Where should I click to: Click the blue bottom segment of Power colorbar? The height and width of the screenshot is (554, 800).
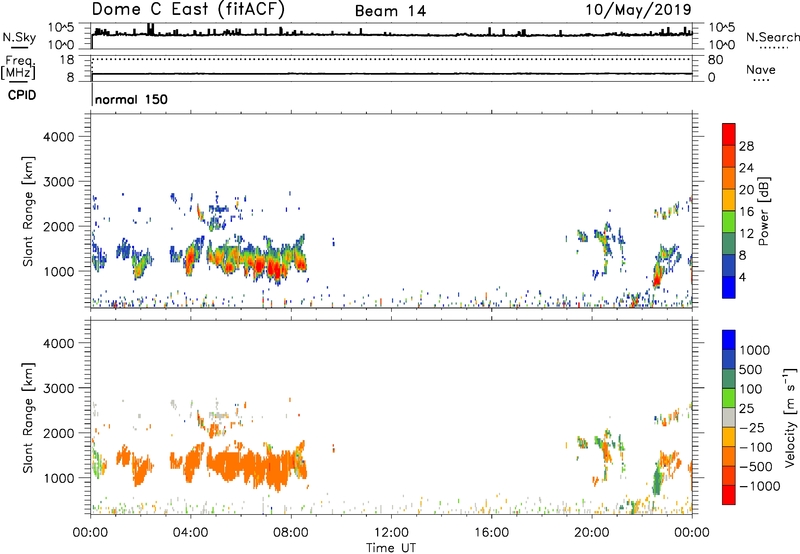729,287
